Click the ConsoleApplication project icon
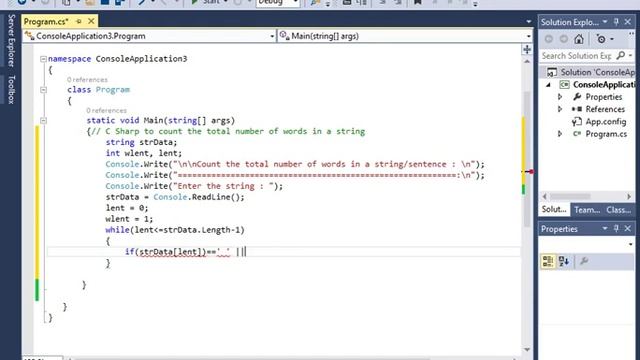640x360 pixels. (564, 84)
